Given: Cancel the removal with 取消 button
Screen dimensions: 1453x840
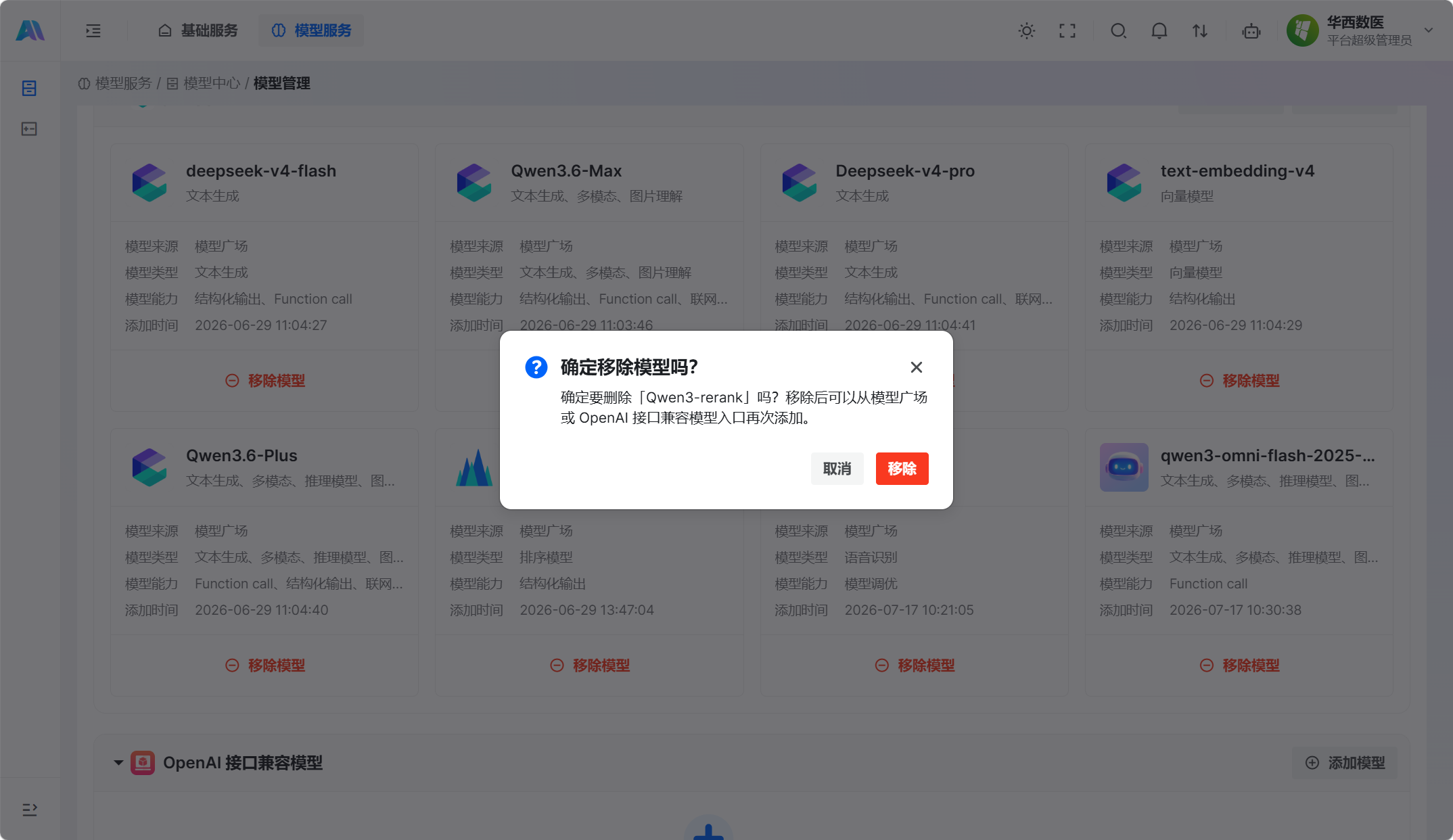Looking at the screenshot, I should (x=837, y=469).
